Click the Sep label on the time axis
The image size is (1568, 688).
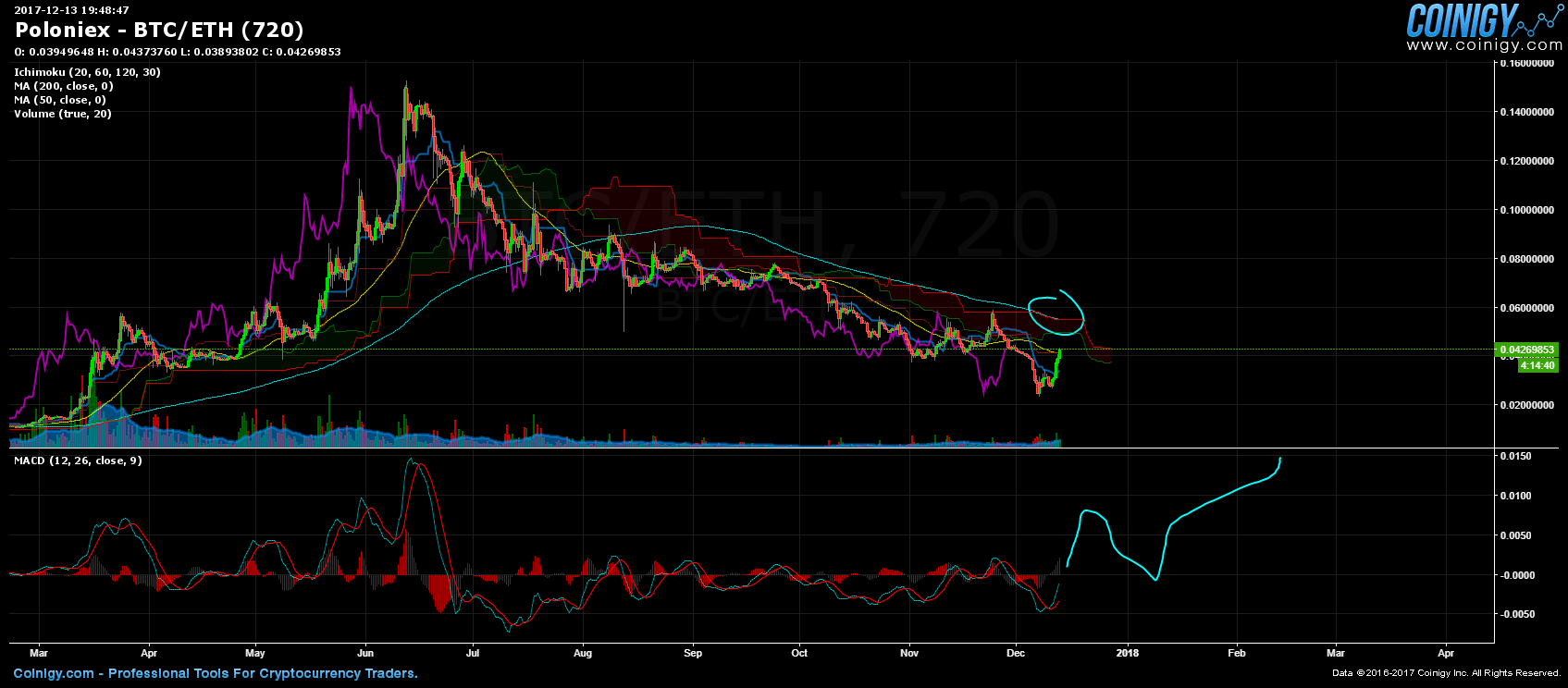pyautogui.click(x=693, y=653)
